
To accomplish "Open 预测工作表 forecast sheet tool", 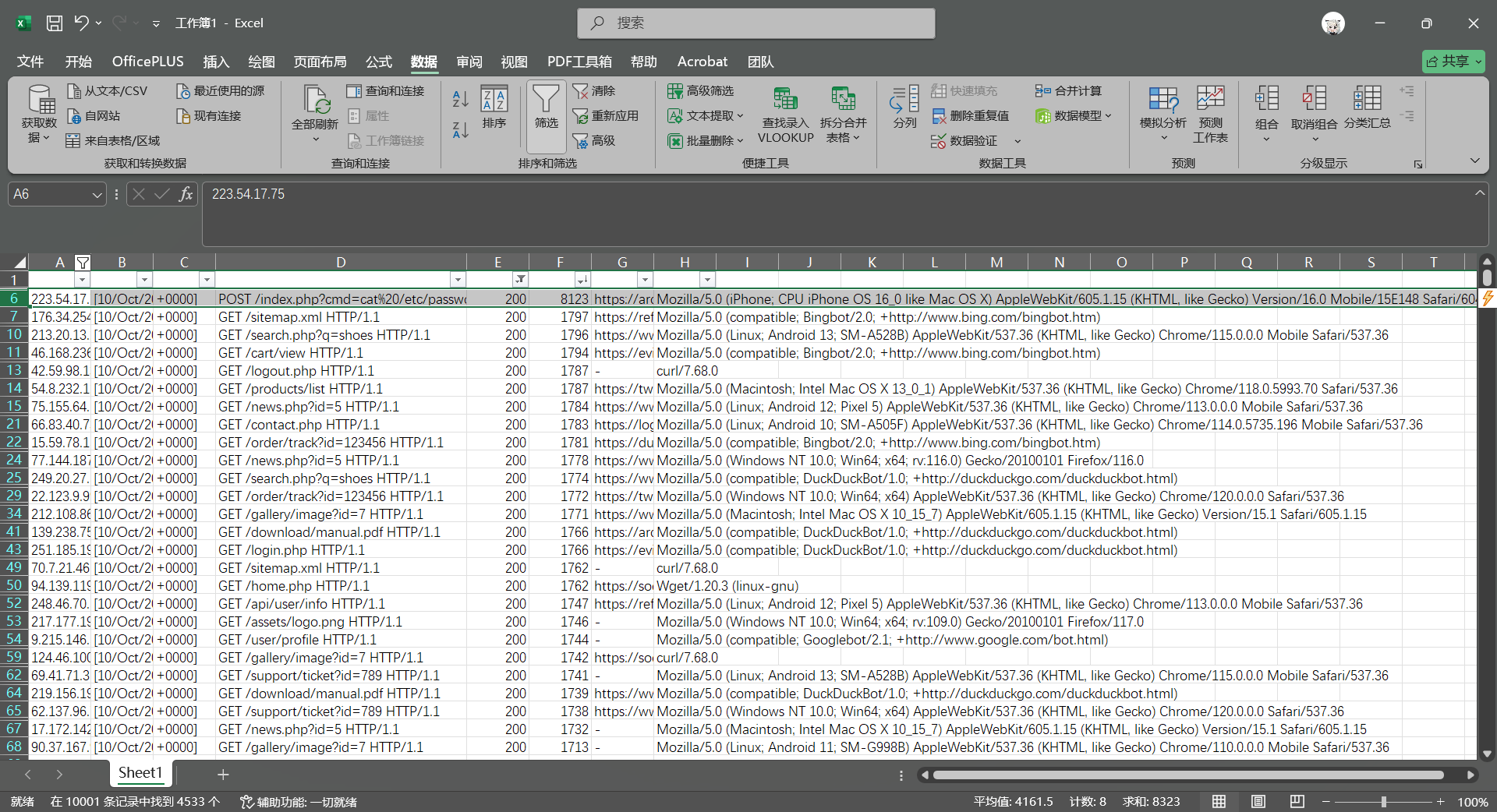I will [x=1210, y=111].
